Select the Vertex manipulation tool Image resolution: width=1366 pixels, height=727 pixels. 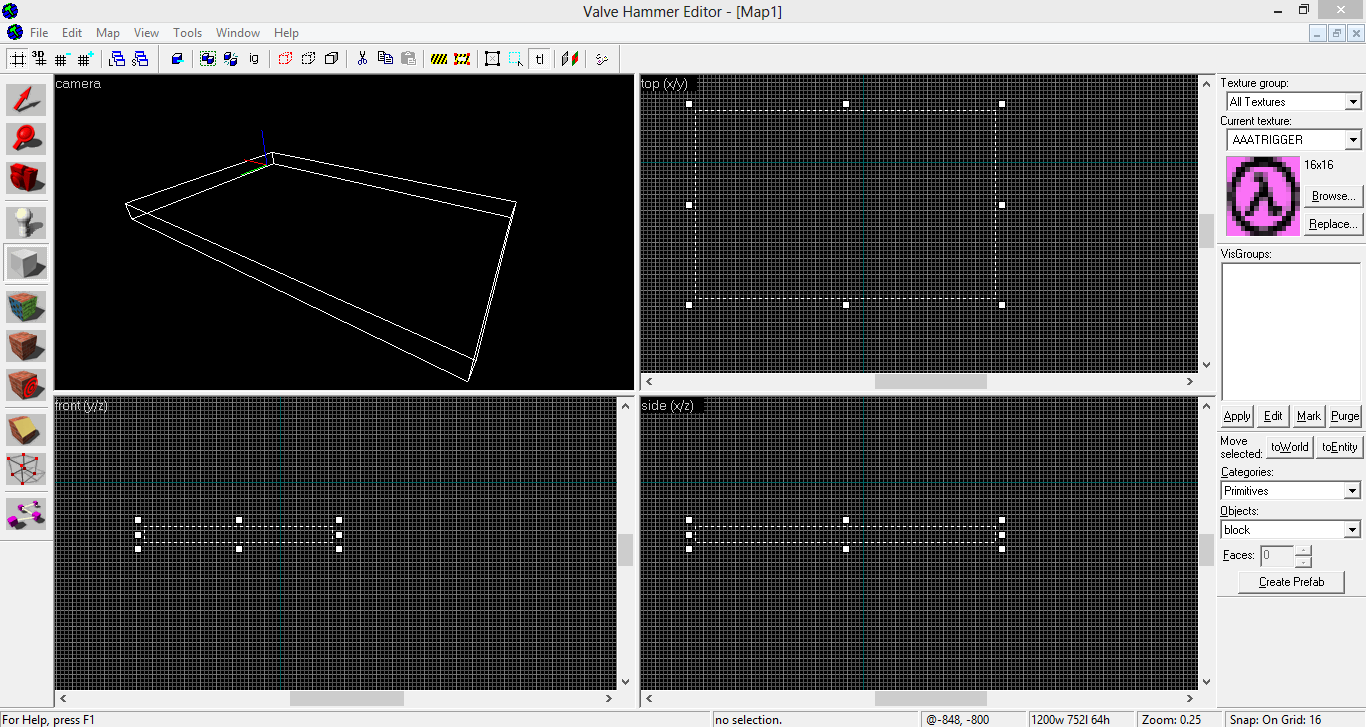(27, 469)
